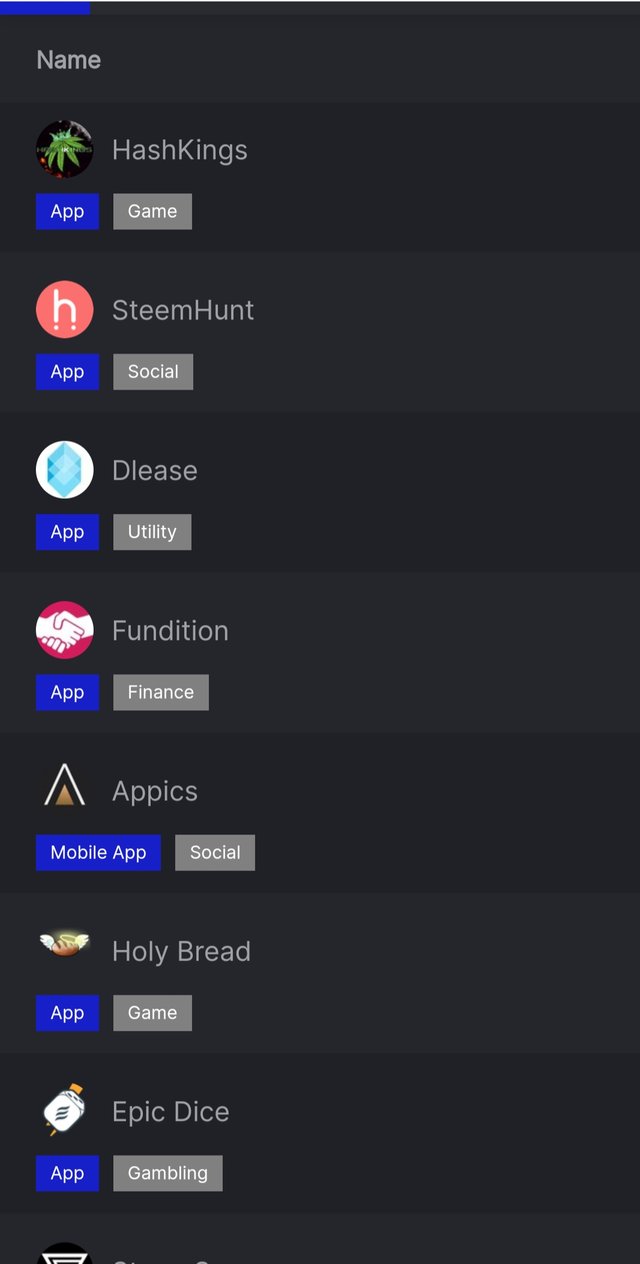Viewport: 640px width, 1264px height.
Task: Click the Finance tag under Fundition
Action: [x=161, y=692]
